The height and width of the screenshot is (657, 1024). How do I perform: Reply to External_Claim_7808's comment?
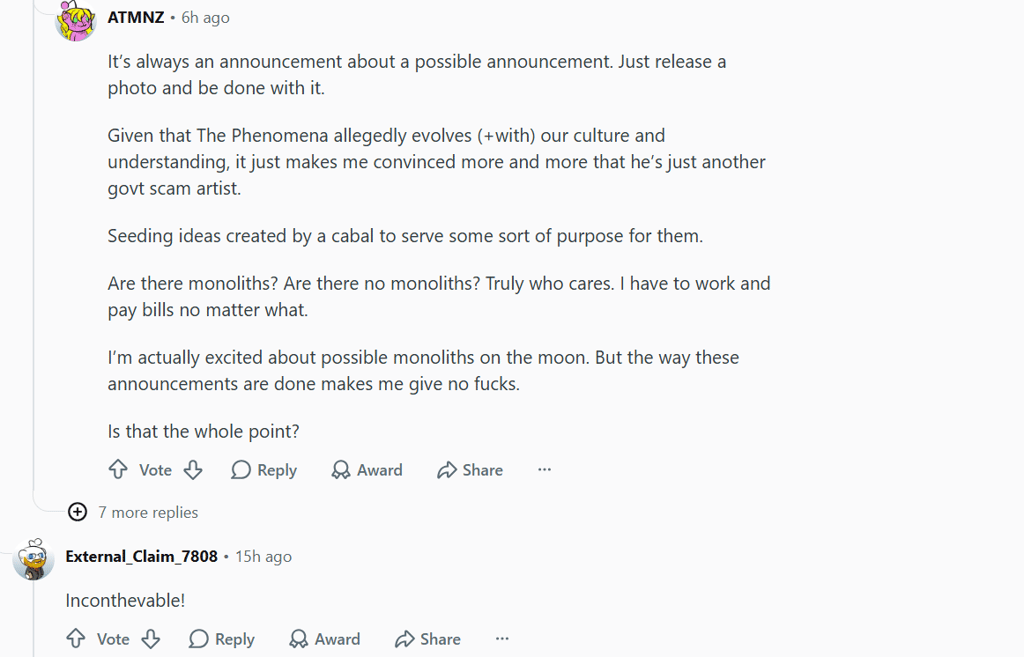point(222,639)
